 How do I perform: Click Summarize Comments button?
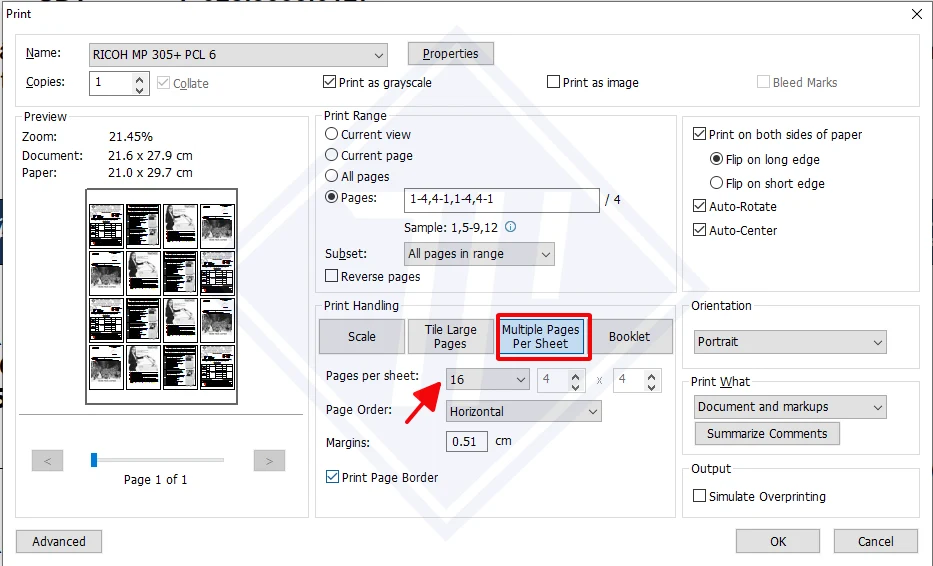767,433
